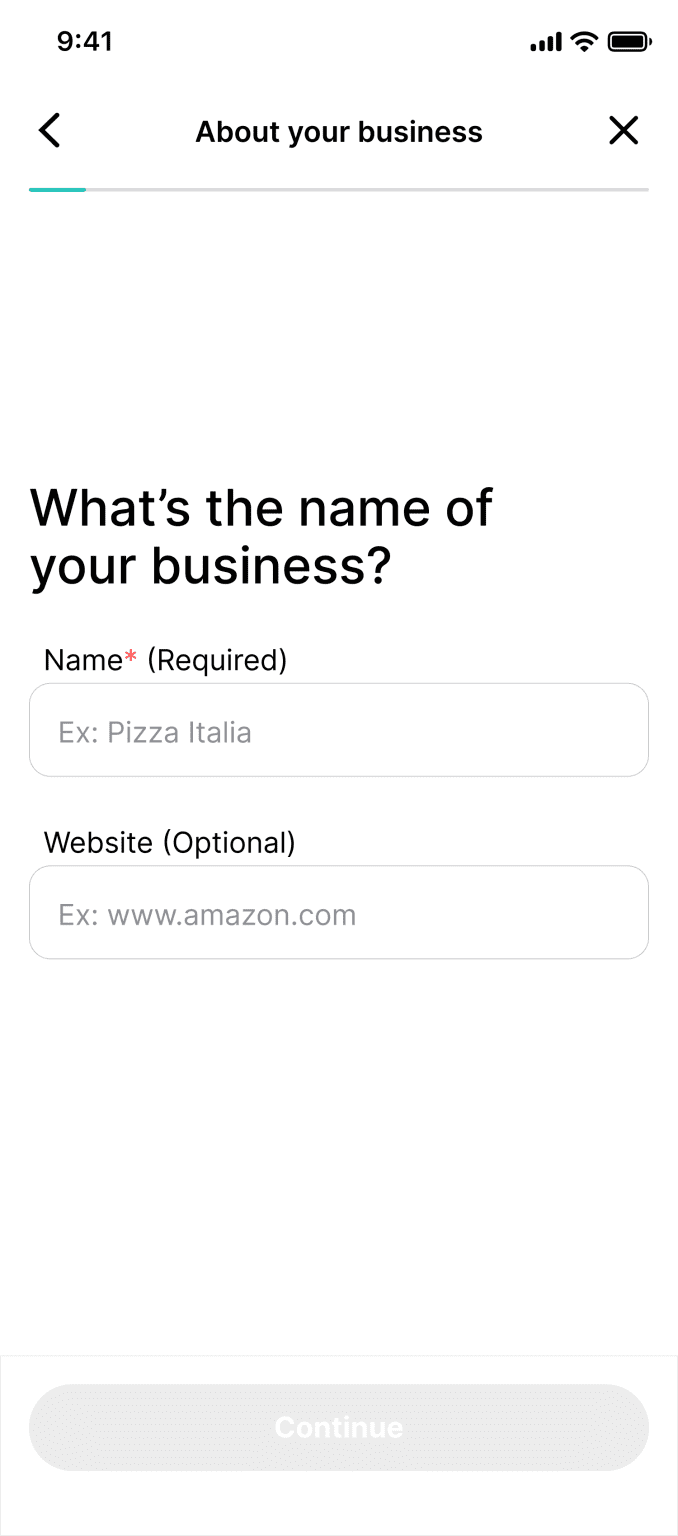Screen dimensions: 678x1536
Task: Focus the Website input field
Action: tap(339, 912)
